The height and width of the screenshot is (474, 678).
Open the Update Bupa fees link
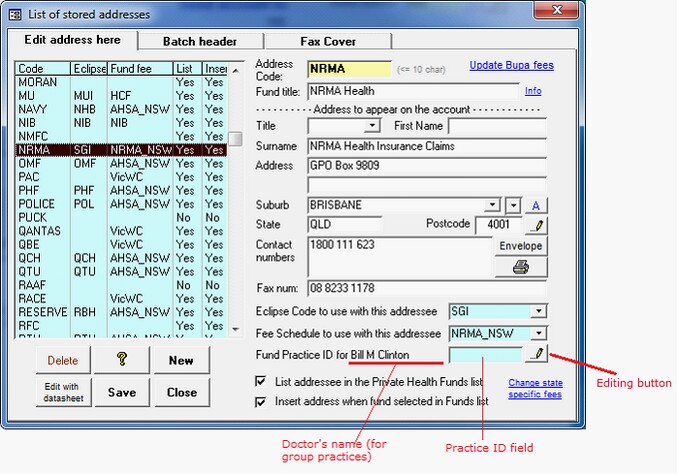click(x=512, y=65)
